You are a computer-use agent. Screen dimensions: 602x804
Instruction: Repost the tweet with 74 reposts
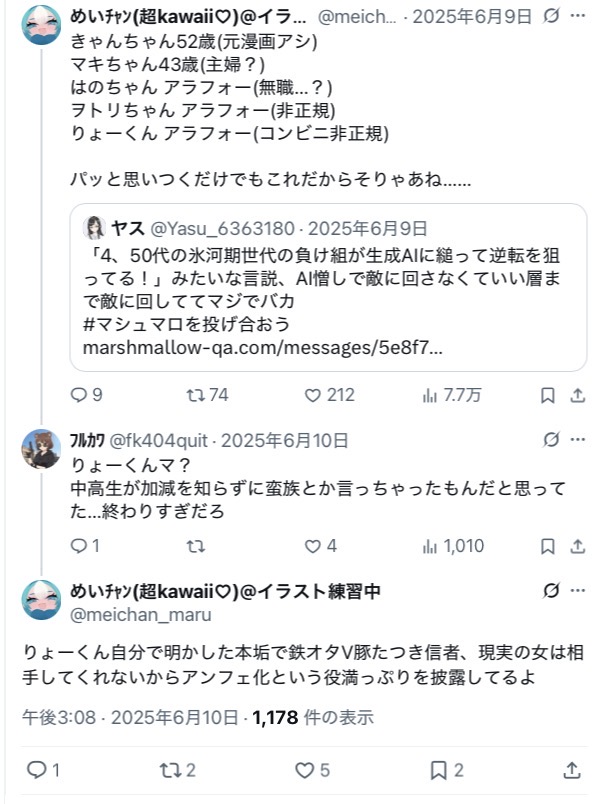click(196, 395)
